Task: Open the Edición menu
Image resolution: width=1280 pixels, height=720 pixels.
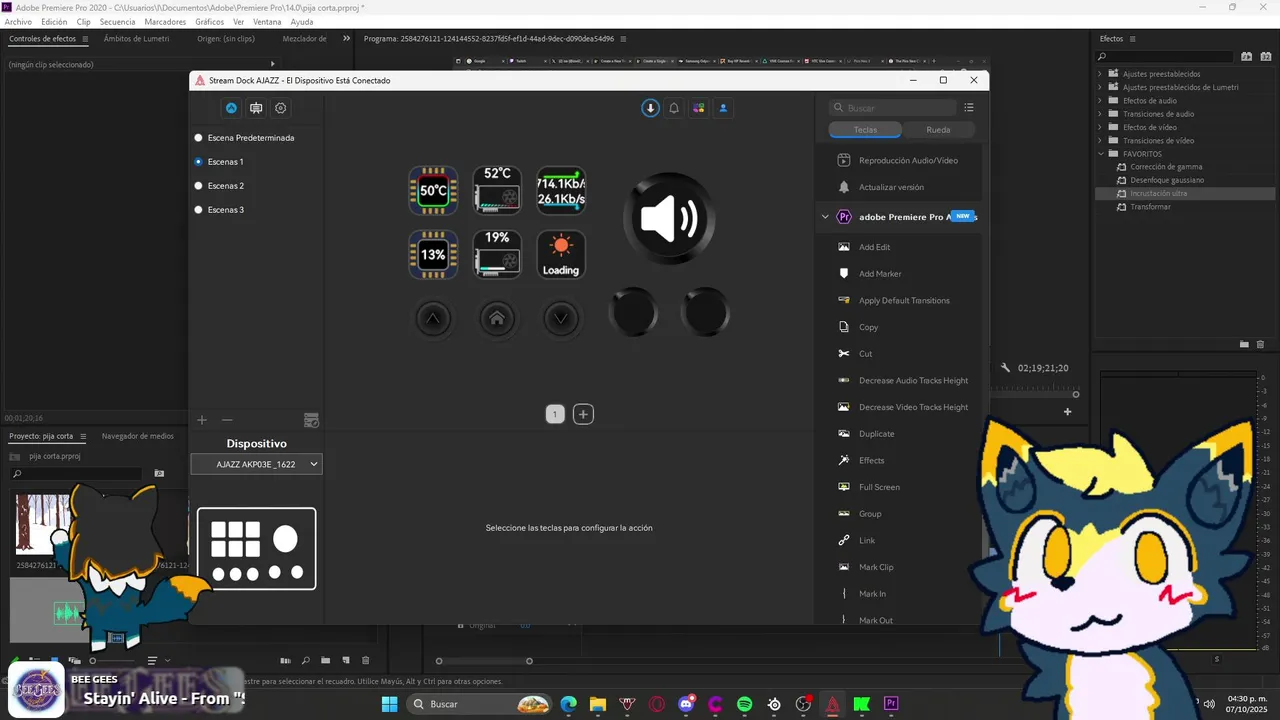Action: tap(54, 21)
